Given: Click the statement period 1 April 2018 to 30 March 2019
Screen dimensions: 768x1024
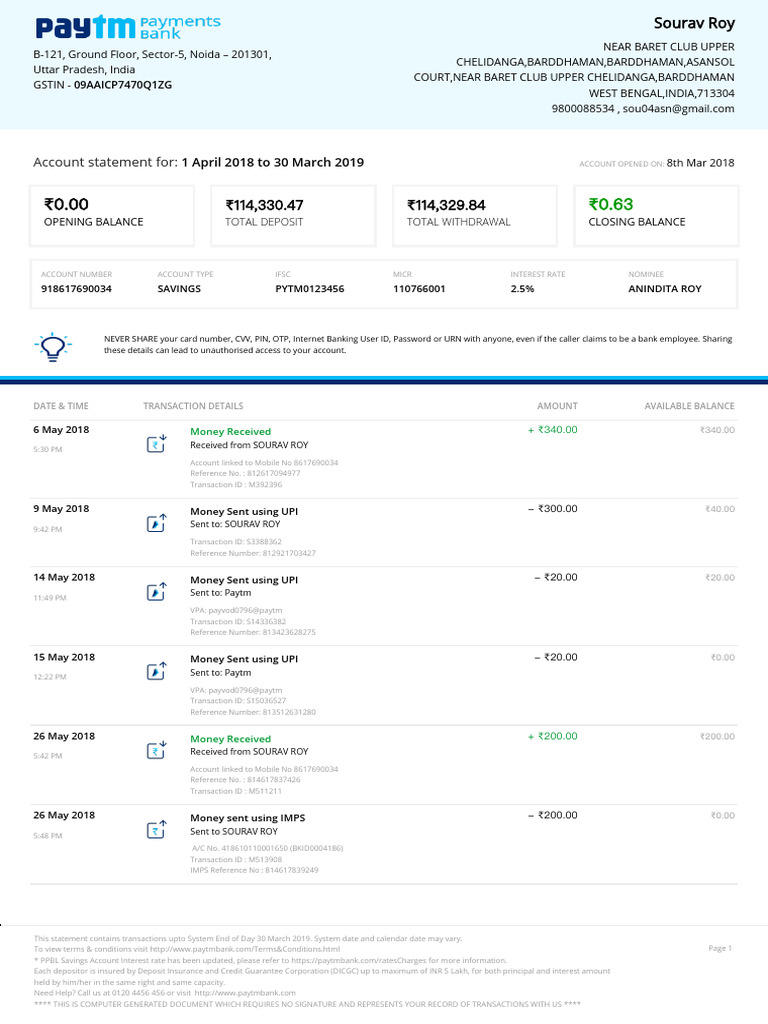Looking at the screenshot, I should (273, 163).
